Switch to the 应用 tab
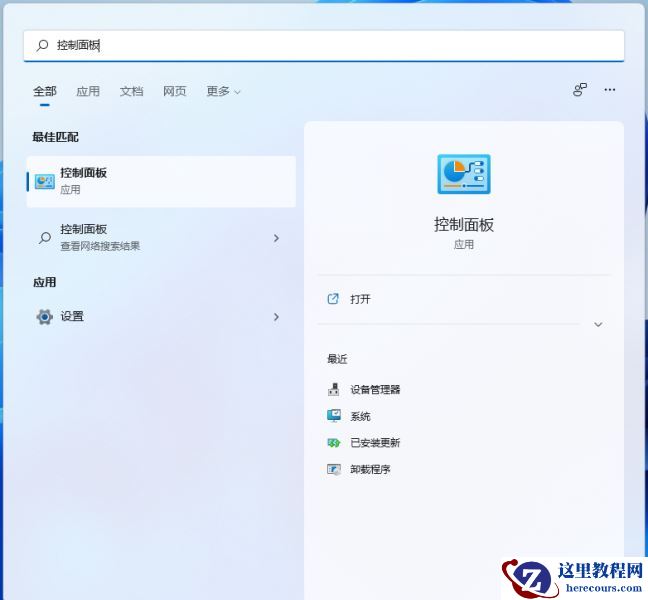Viewport: 648px width, 600px height. [x=88, y=91]
